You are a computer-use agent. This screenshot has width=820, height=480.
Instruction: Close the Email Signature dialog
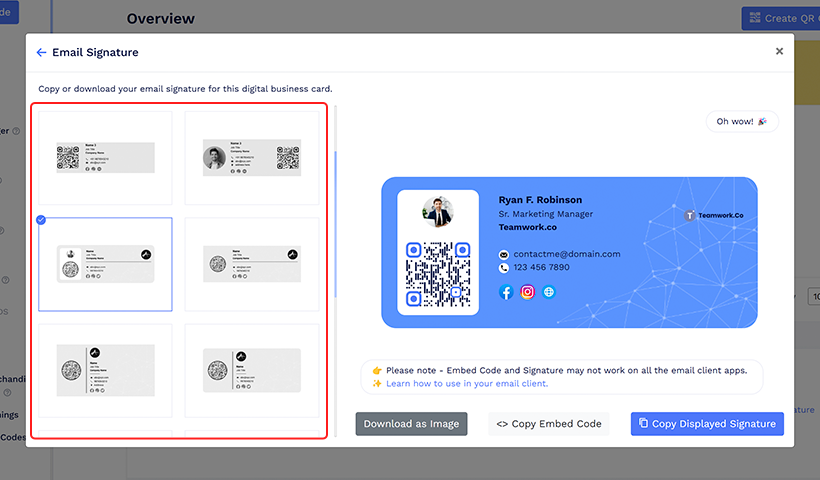(x=779, y=51)
